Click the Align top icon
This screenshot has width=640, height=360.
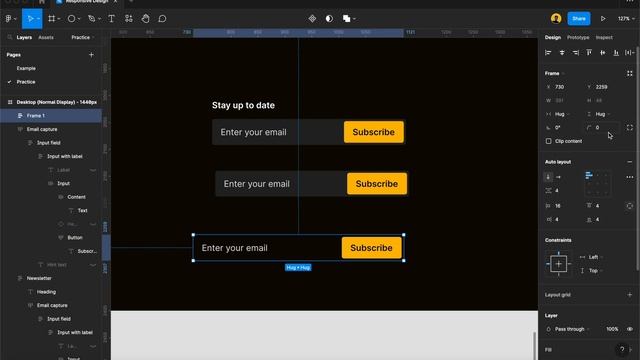[589, 53]
